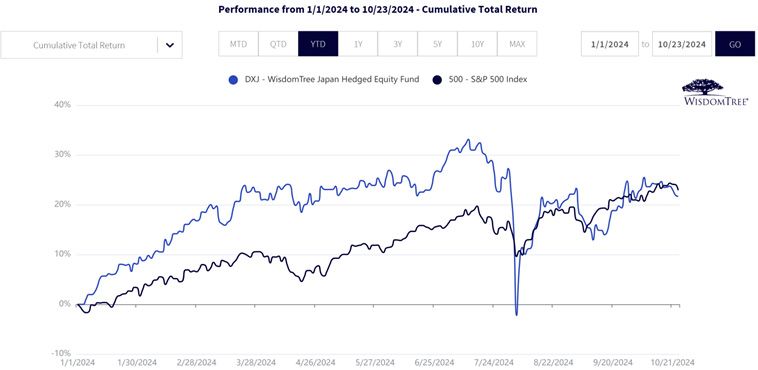The width and height of the screenshot is (758, 370).
Task: Hide the 500 - S&P 500 Index series label
Action: 487,80
